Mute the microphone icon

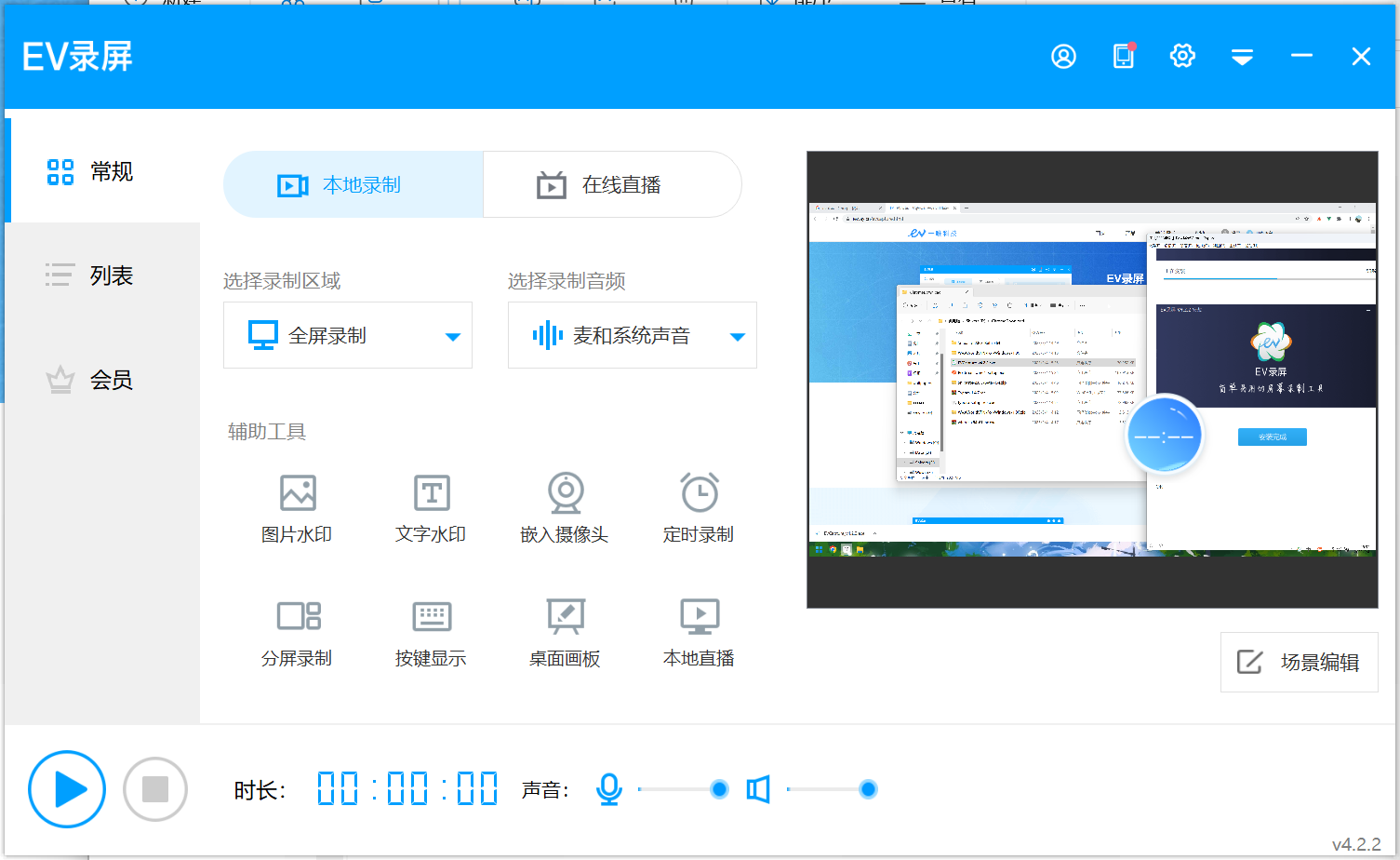609,789
